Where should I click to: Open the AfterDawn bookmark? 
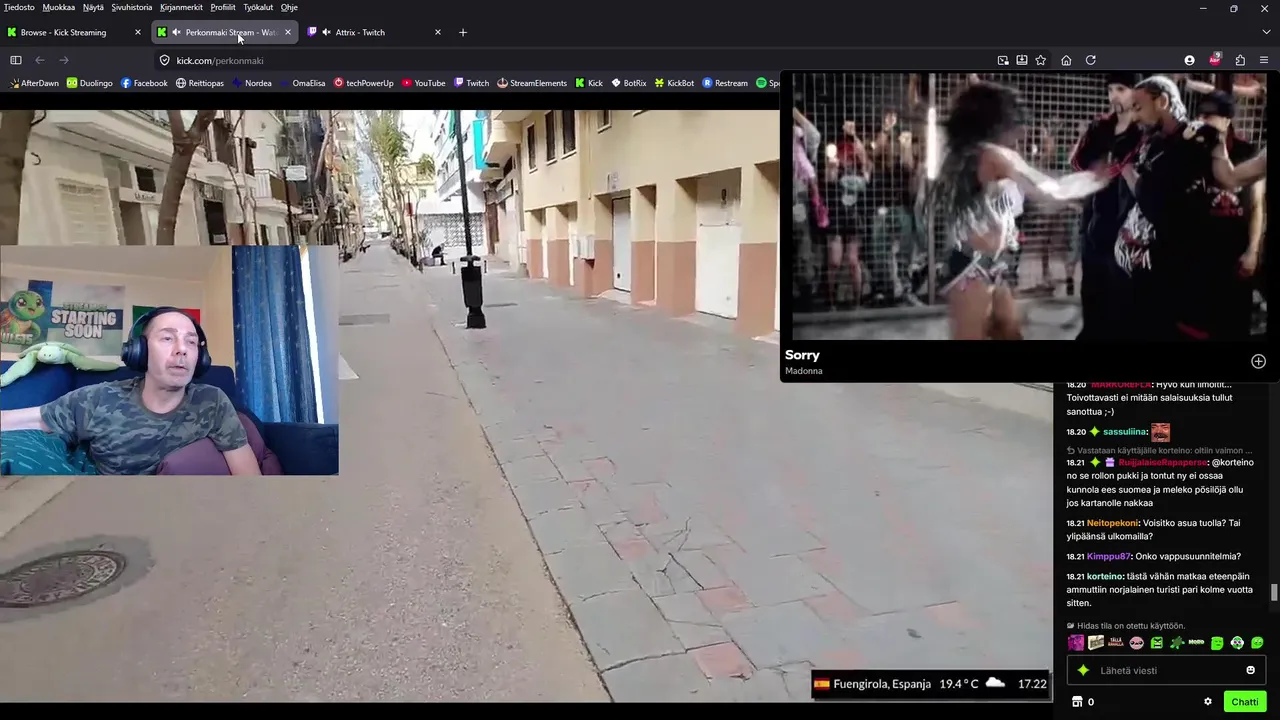33,83
